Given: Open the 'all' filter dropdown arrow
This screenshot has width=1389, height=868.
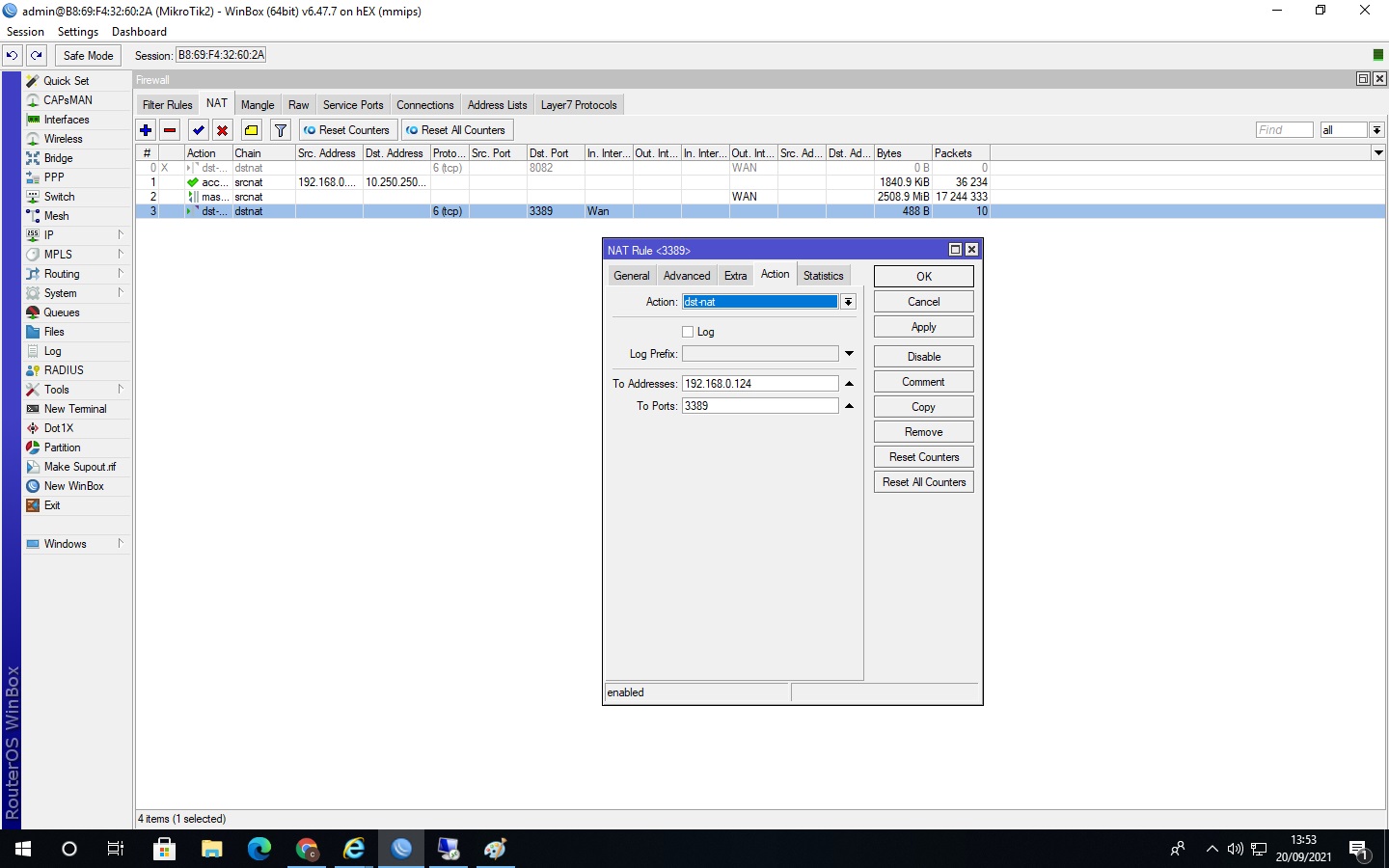Looking at the screenshot, I should (1376, 130).
